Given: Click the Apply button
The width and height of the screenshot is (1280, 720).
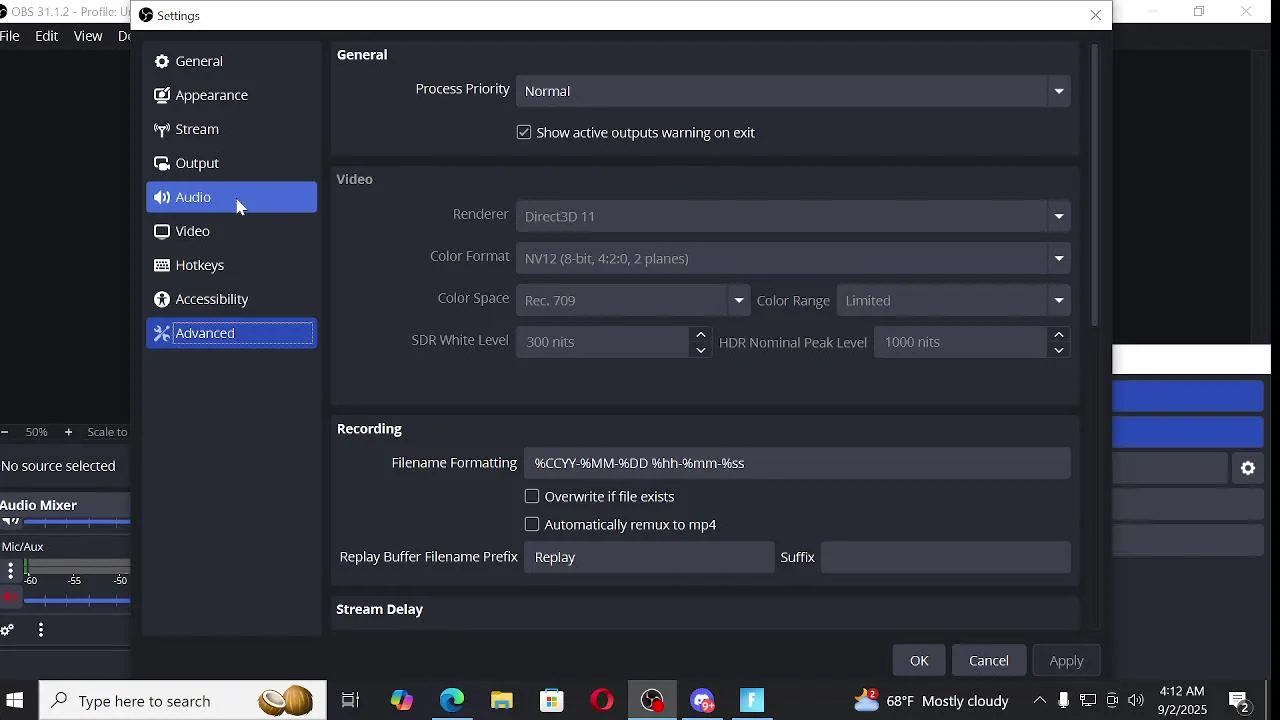Looking at the screenshot, I should coord(1066,661).
